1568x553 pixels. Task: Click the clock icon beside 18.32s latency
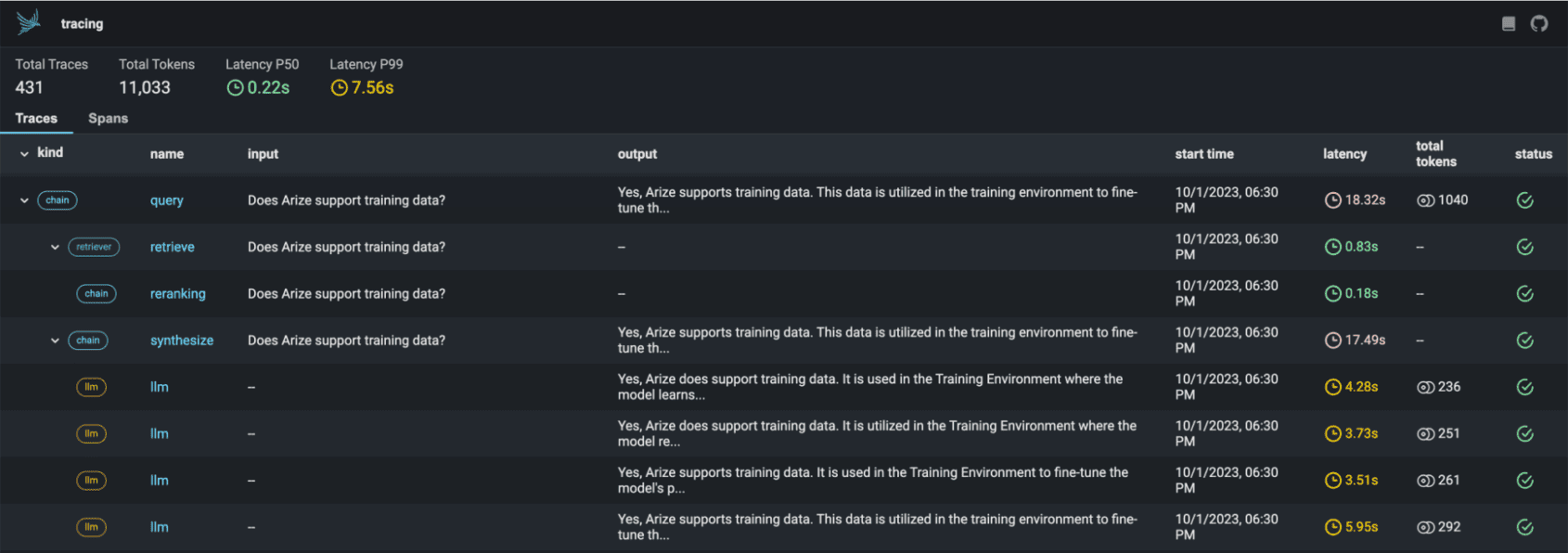tap(1332, 200)
